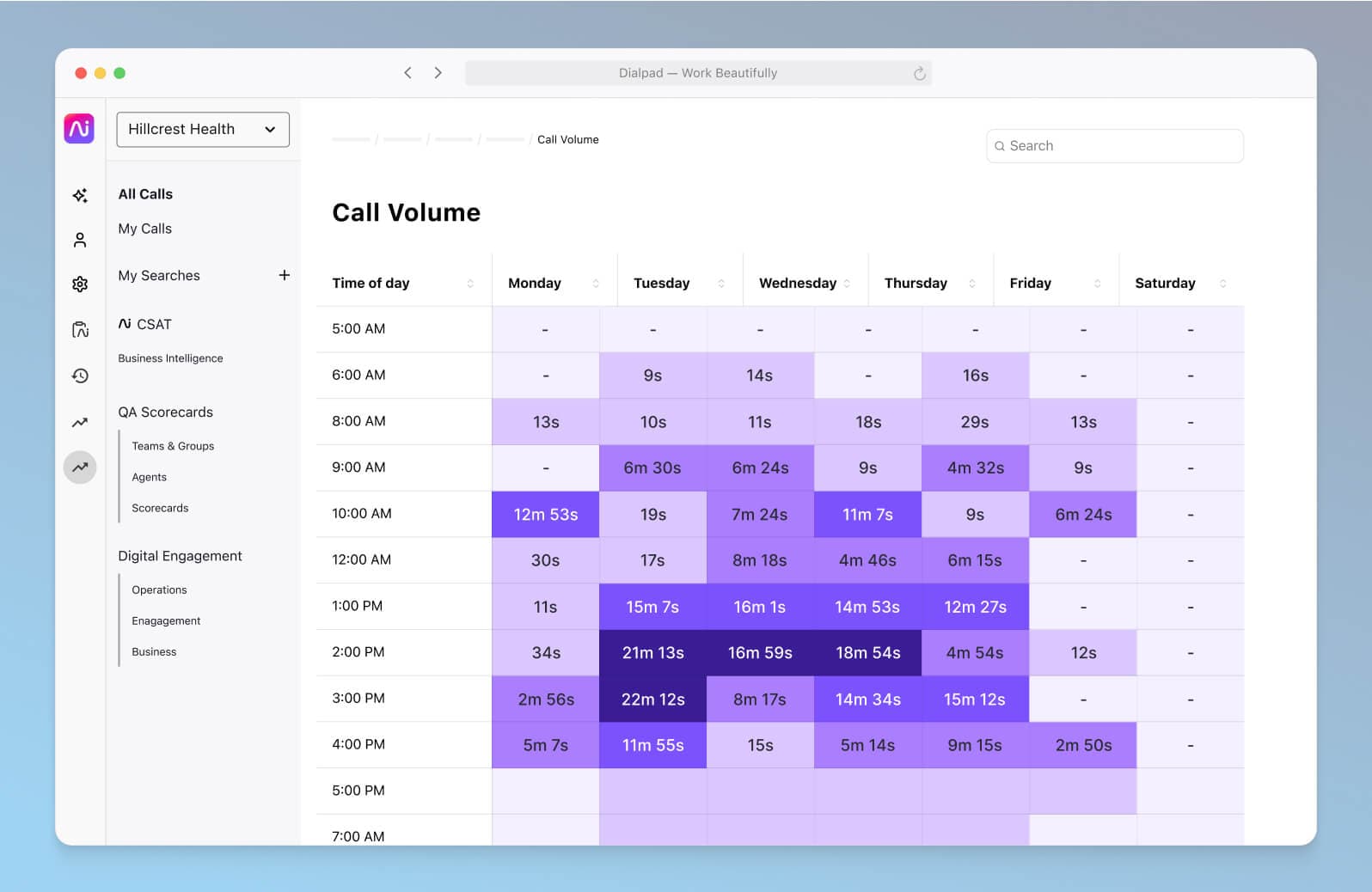Reload the page using refresh icon
Screen dimensions: 1372x892
pyautogui.click(x=919, y=74)
